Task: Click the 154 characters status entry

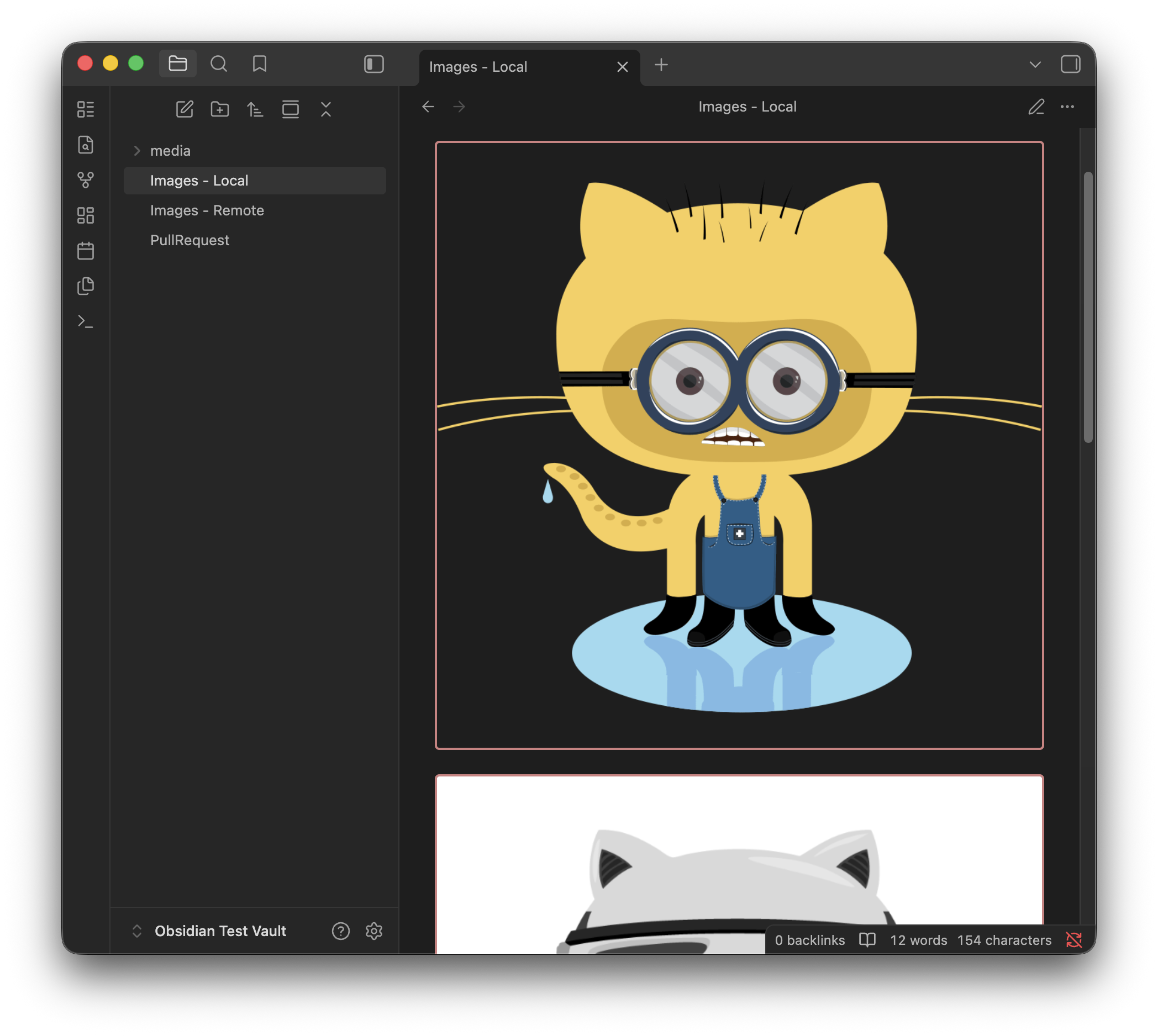Action: pyautogui.click(x=1004, y=940)
